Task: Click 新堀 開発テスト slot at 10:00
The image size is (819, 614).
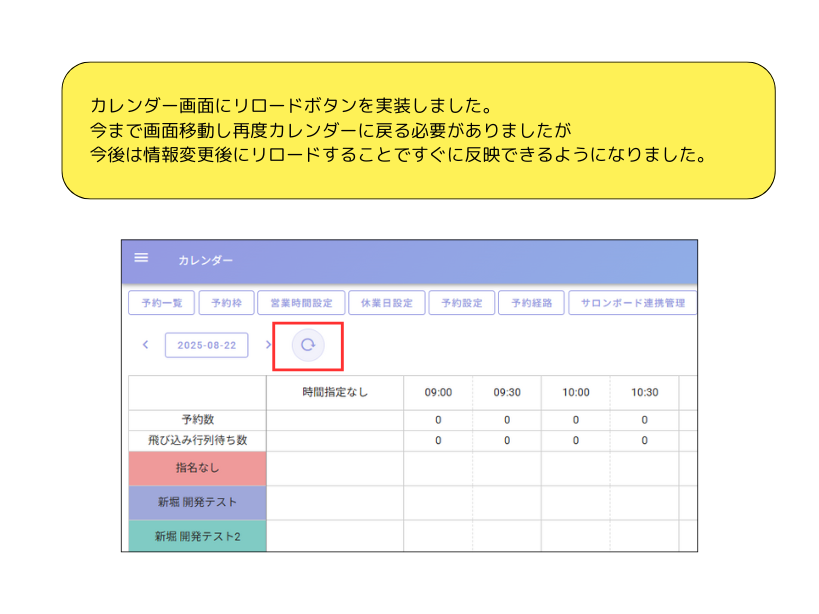Action: coord(576,503)
